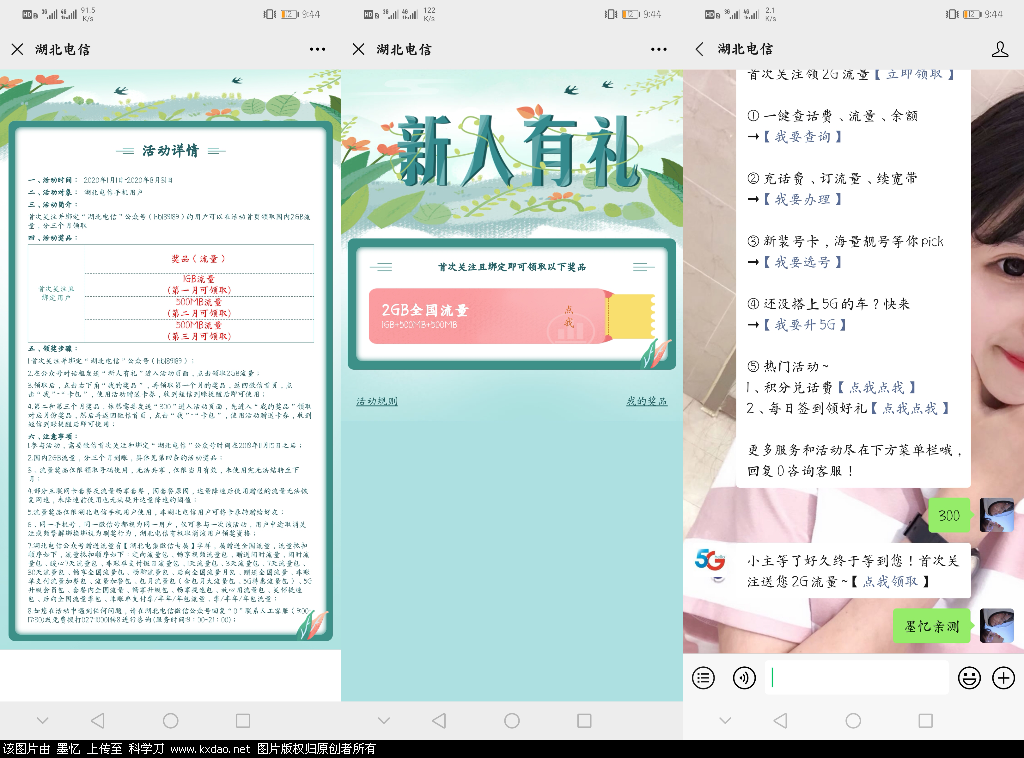Viewport: 1024px width, 758px height.
Task: Switch to voice input in chat
Action: tap(744, 678)
